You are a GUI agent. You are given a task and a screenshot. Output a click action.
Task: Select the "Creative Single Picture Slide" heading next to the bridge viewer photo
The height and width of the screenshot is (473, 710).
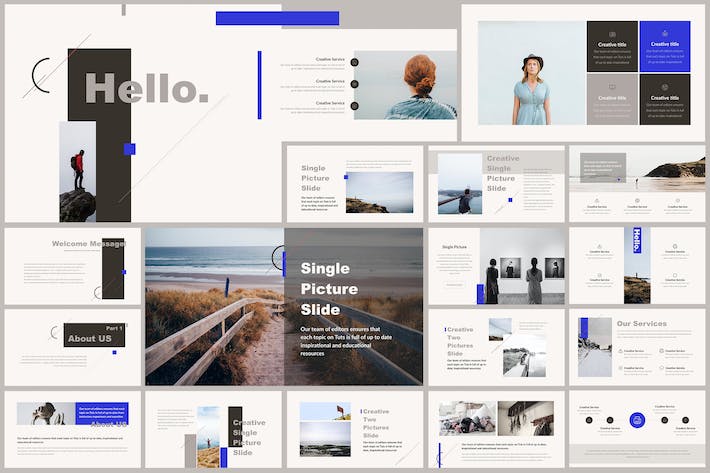click(x=501, y=173)
